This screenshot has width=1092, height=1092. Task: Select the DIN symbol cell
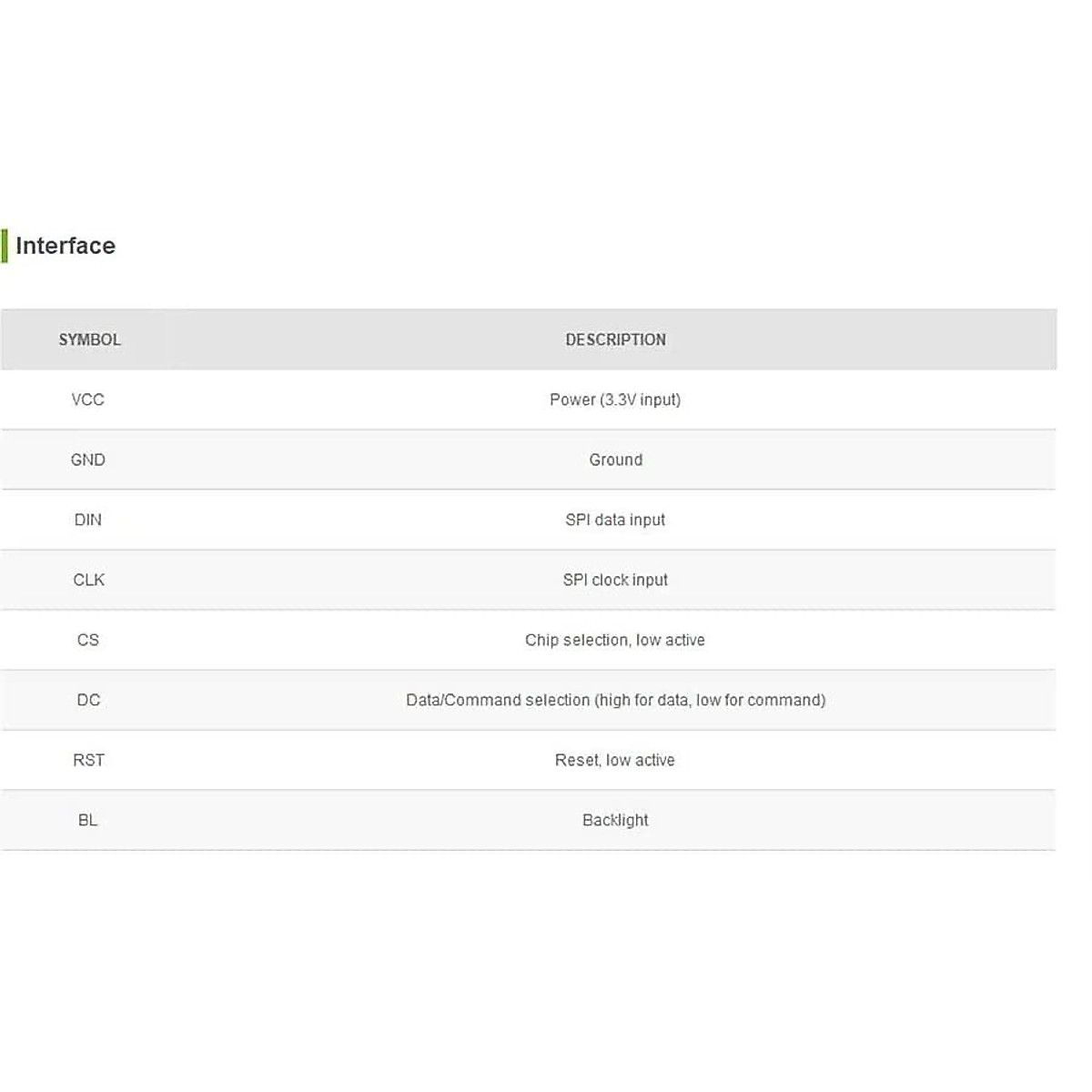point(88,520)
